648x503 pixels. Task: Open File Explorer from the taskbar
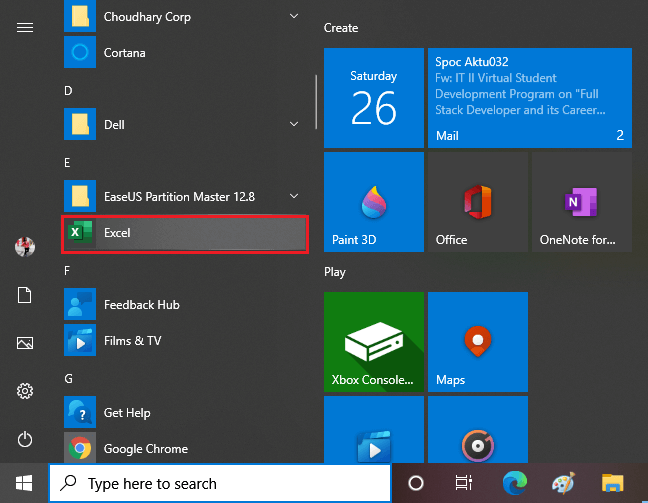point(612,483)
